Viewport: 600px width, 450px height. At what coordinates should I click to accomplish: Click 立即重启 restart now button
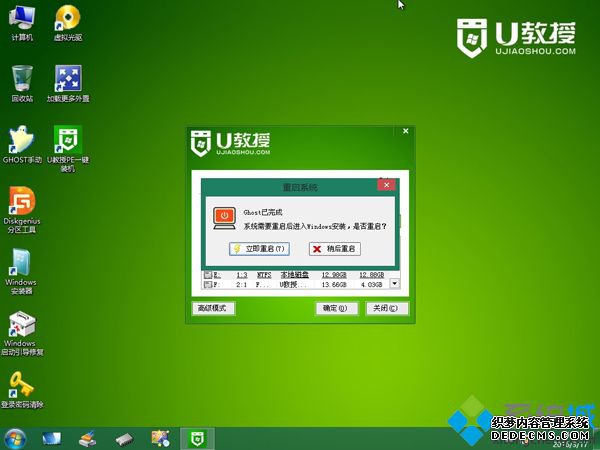pyautogui.click(x=259, y=249)
